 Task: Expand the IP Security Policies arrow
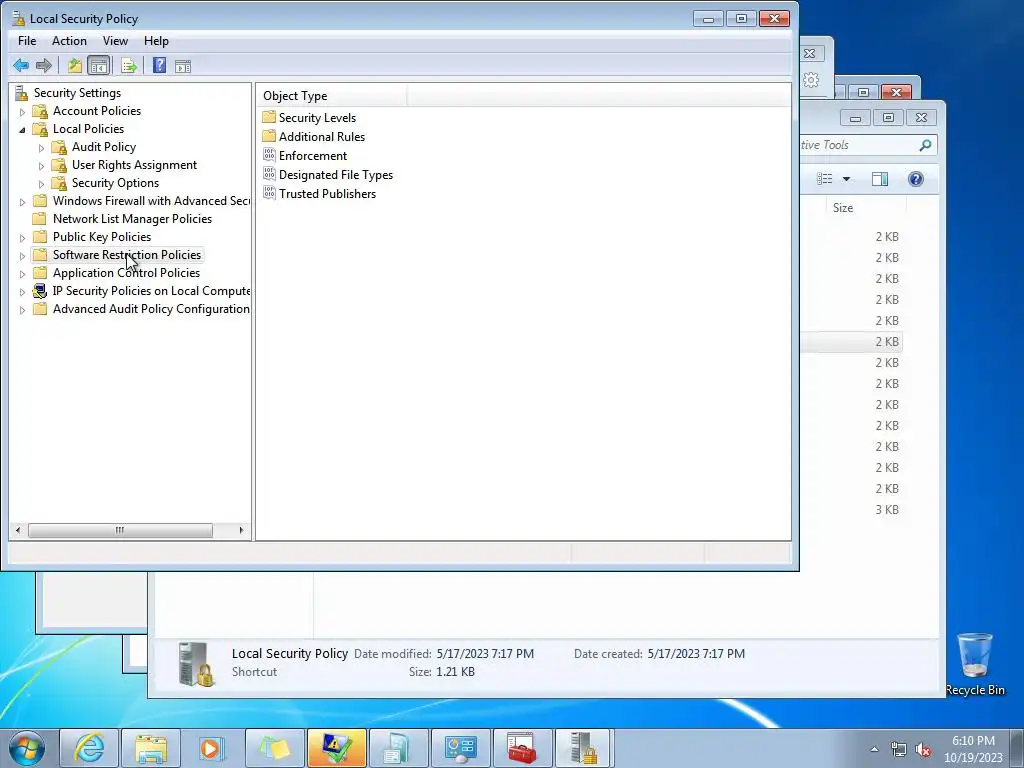[22, 292]
